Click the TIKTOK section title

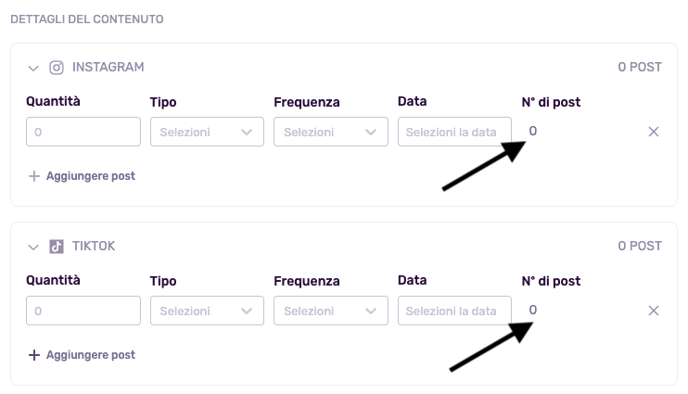tap(93, 246)
